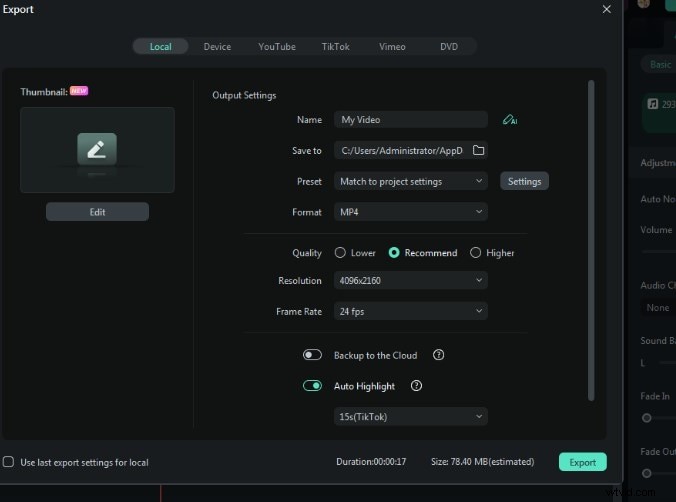Open the Frame Rate dropdown
This screenshot has width=676, height=502.
[x=411, y=311]
